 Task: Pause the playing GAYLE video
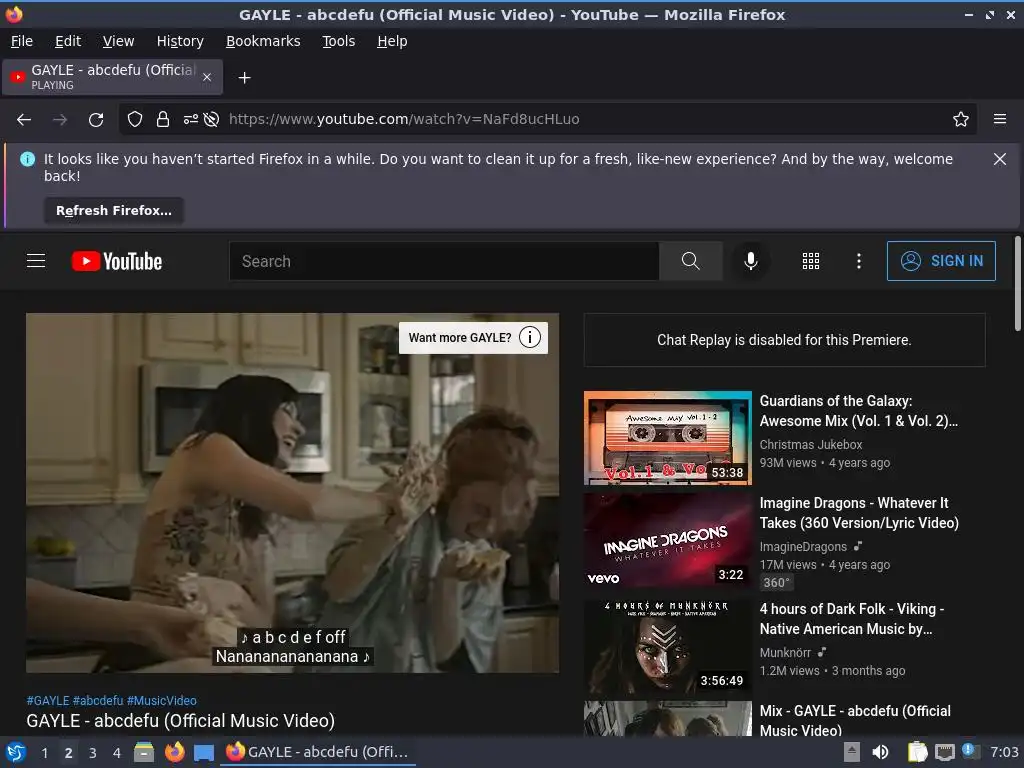(x=293, y=493)
